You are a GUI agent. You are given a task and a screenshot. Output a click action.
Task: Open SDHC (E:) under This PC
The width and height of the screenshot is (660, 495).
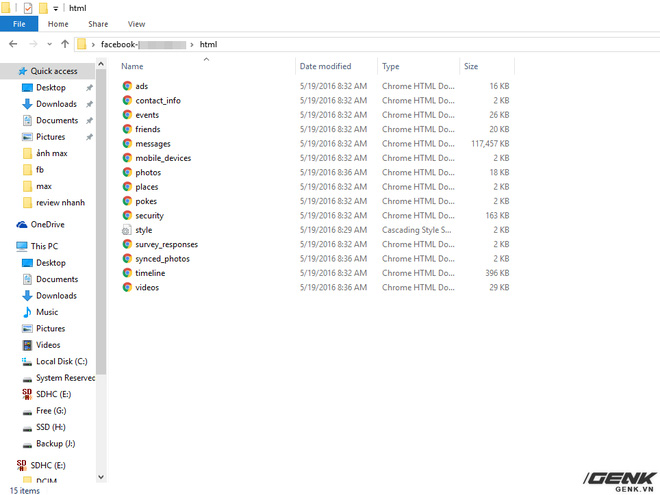pos(53,394)
